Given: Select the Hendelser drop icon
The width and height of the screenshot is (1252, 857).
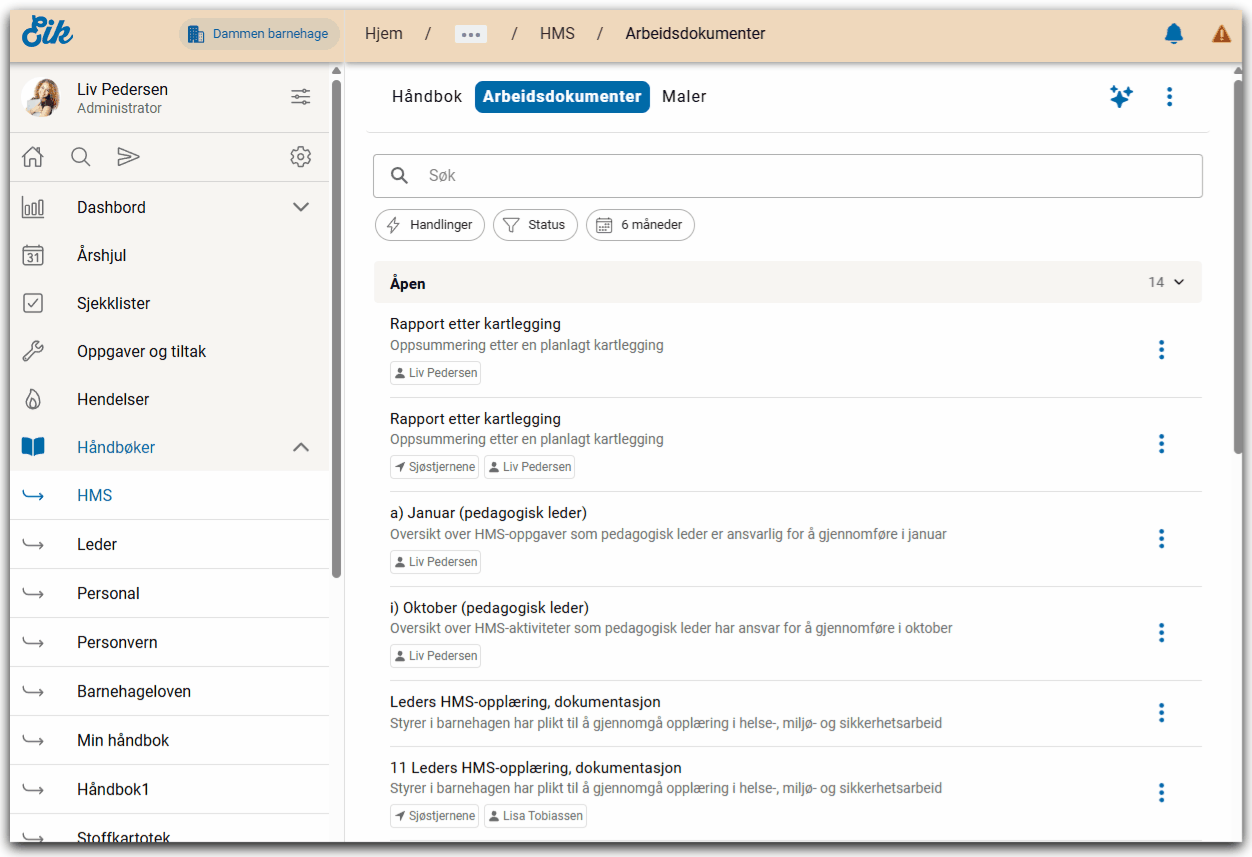Looking at the screenshot, I should click(x=33, y=399).
